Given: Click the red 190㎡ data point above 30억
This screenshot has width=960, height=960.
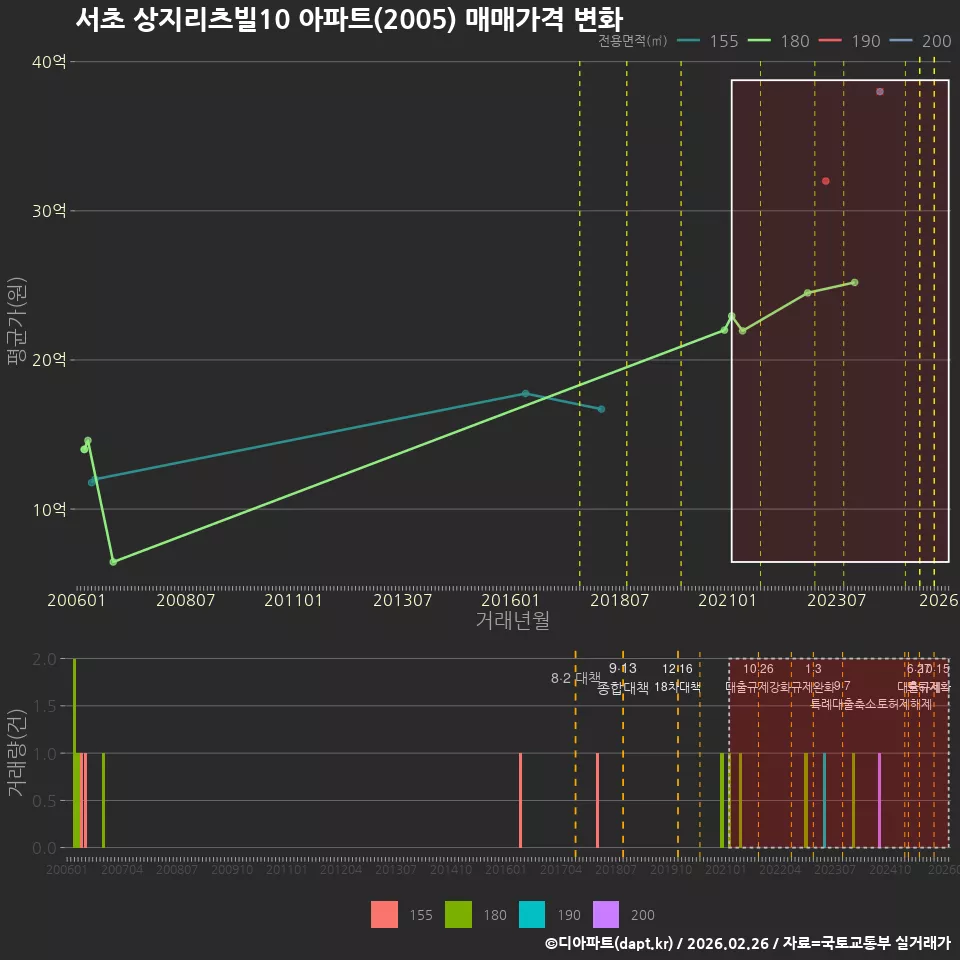Looking at the screenshot, I should point(825,181).
